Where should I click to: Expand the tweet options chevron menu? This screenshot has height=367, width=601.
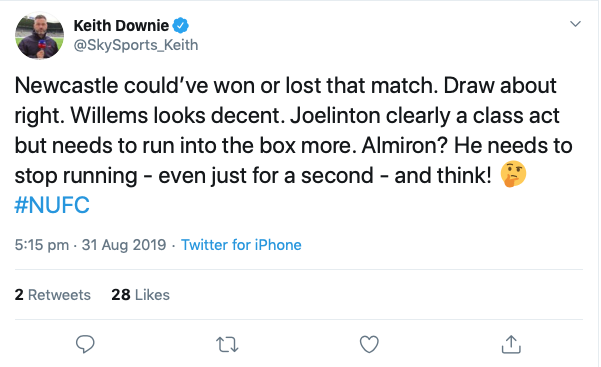click(x=575, y=24)
